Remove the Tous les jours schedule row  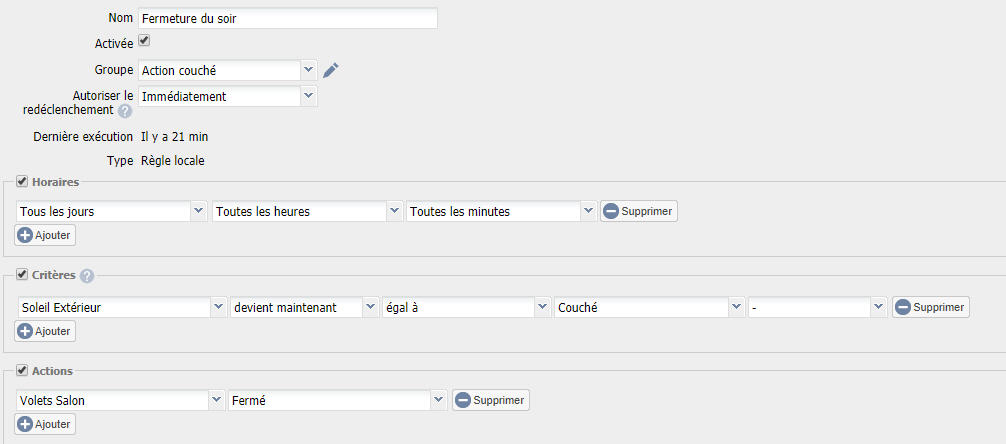639,211
